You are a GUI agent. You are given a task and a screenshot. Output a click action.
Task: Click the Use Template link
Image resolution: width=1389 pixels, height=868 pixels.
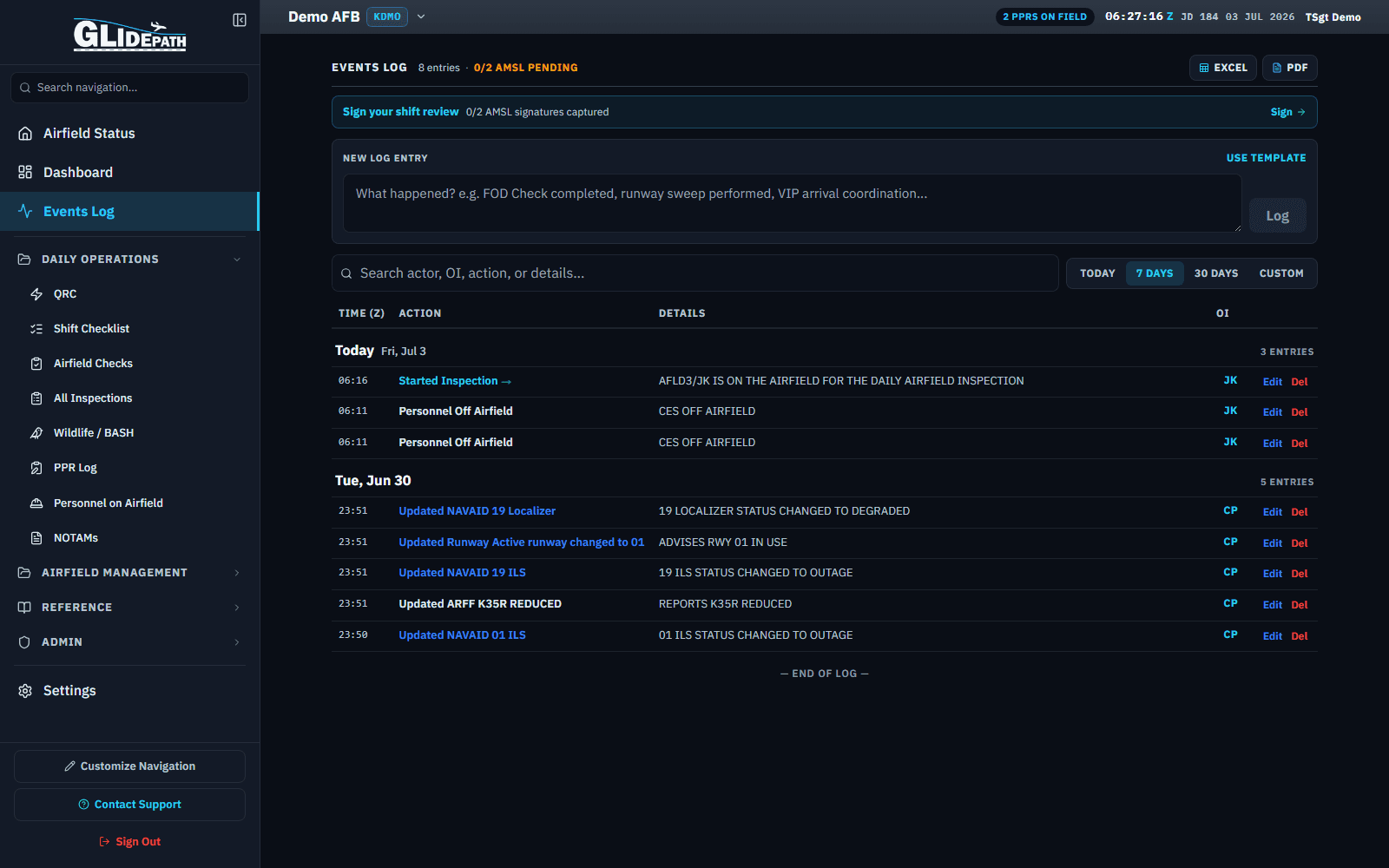point(1266,158)
